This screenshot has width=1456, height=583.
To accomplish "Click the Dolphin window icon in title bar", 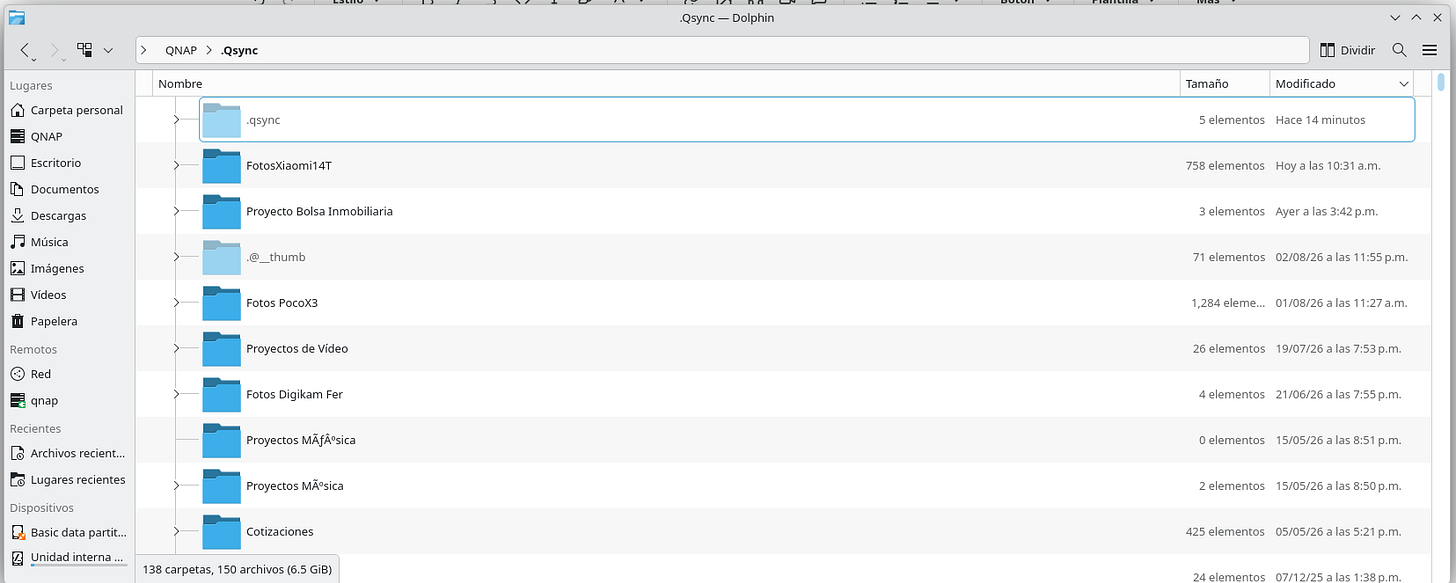I will point(17,17).
